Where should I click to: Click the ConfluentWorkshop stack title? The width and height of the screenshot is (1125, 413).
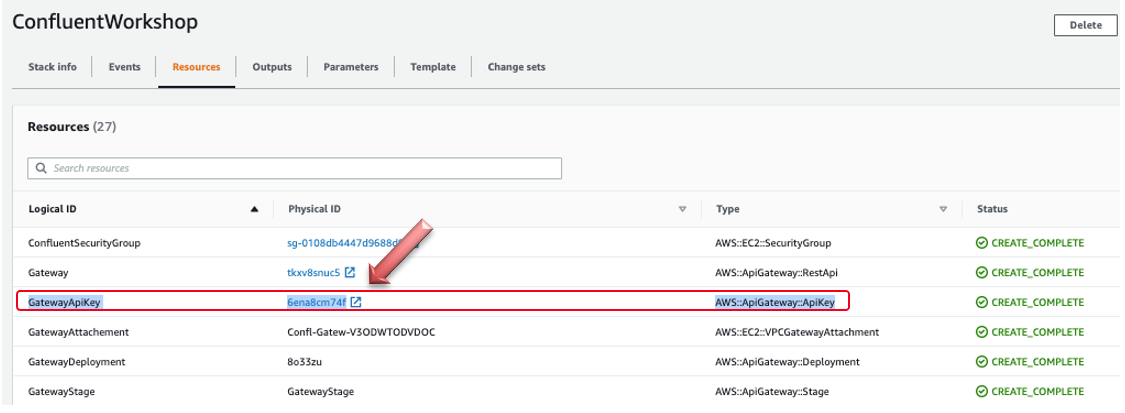(x=105, y=22)
